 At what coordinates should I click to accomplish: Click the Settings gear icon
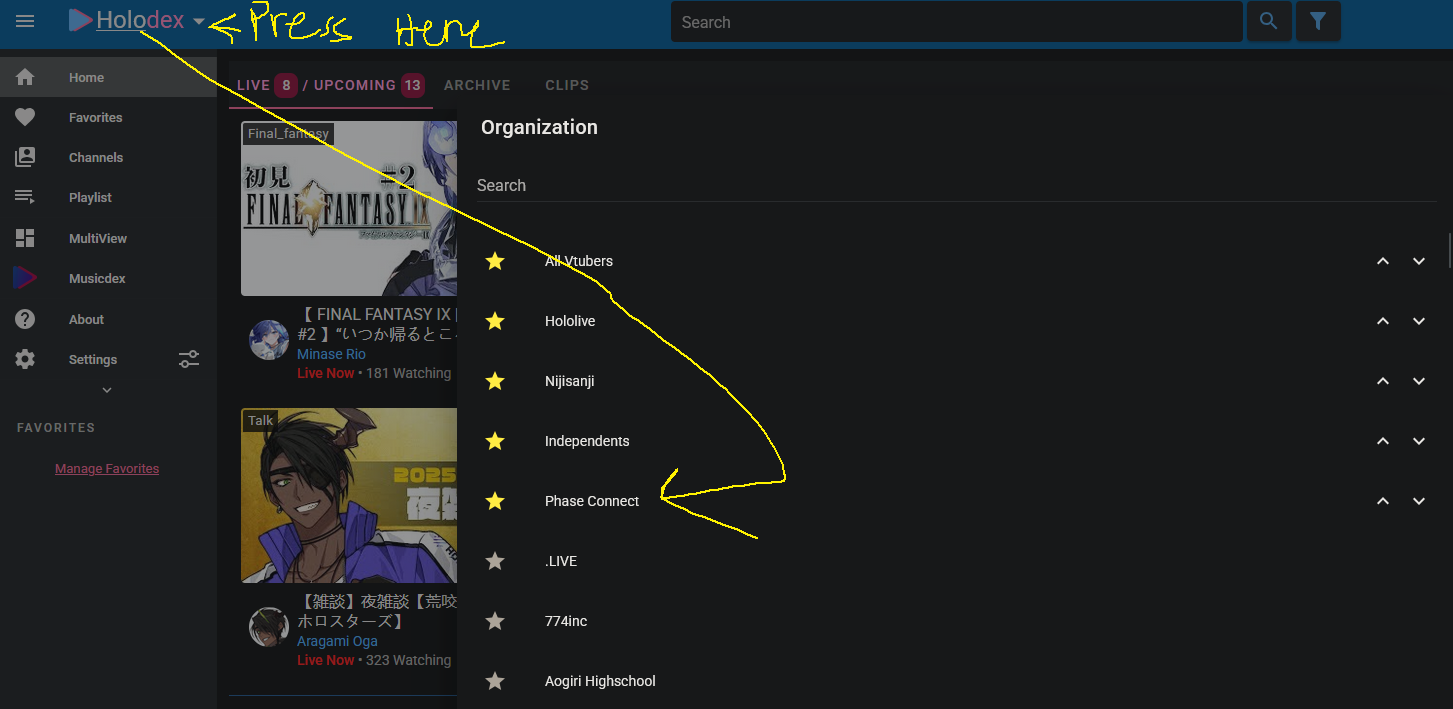25,359
